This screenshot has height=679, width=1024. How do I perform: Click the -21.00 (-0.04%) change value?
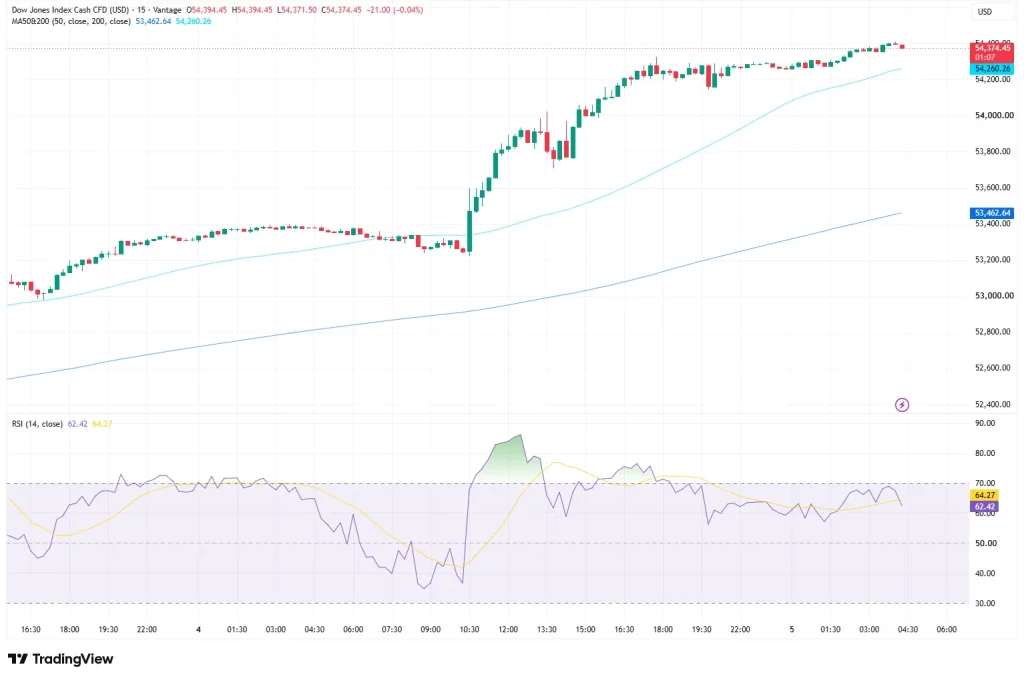(394, 10)
